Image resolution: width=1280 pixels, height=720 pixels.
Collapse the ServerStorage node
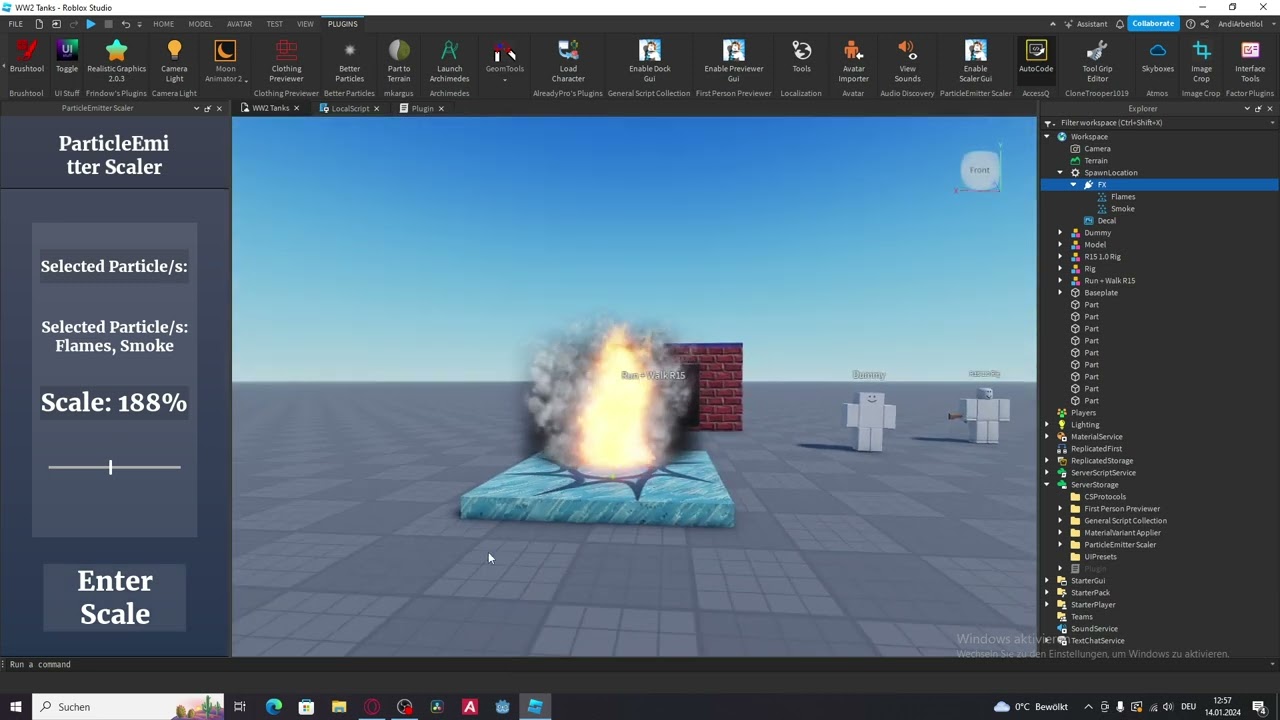(1047, 485)
